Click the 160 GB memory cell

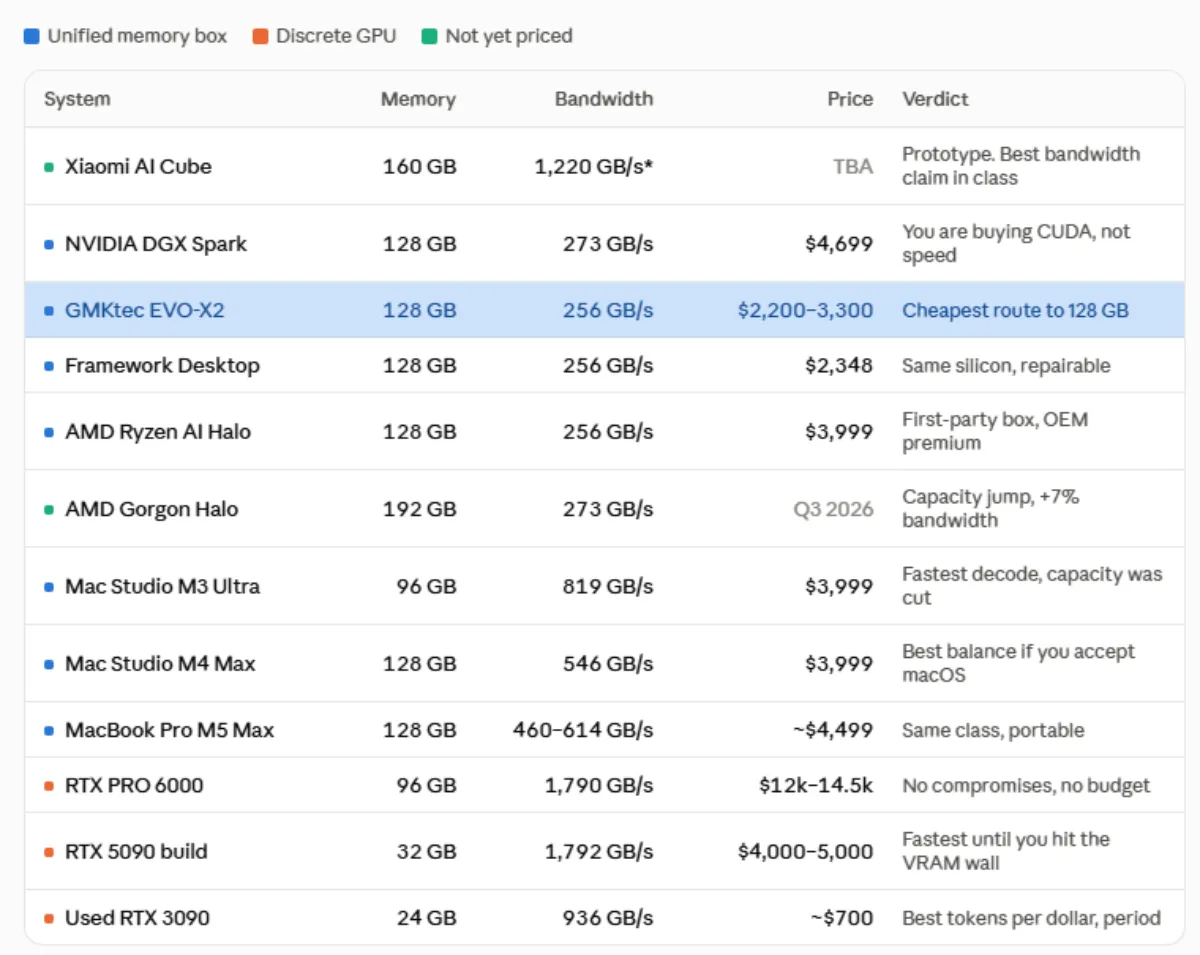tap(419, 166)
